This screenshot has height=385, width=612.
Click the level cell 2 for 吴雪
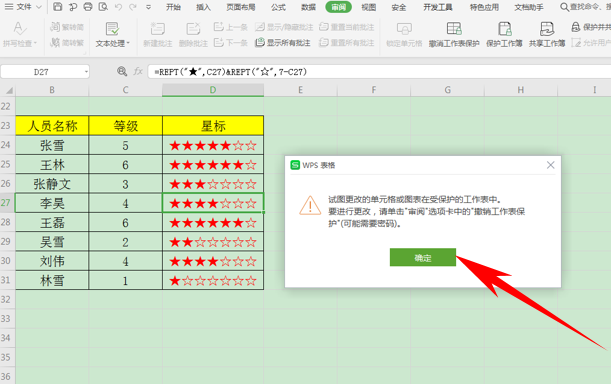pyautogui.click(x=125, y=242)
